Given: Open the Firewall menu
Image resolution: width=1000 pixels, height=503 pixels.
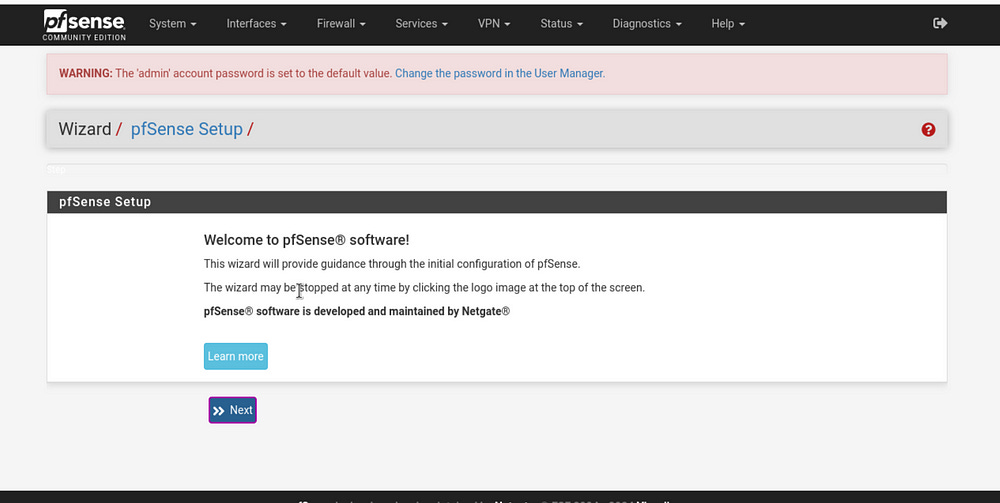Looking at the screenshot, I should coord(341,24).
